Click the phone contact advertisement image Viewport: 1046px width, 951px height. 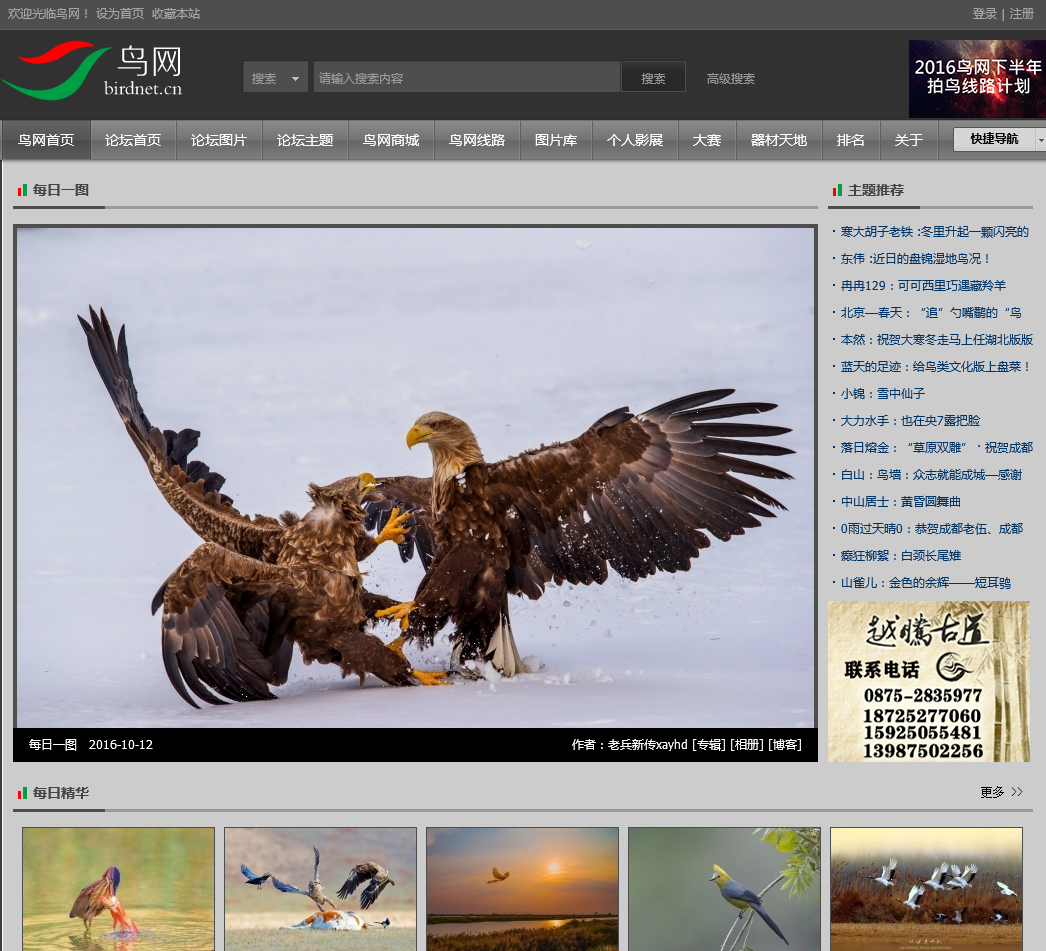(x=928, y=681)
